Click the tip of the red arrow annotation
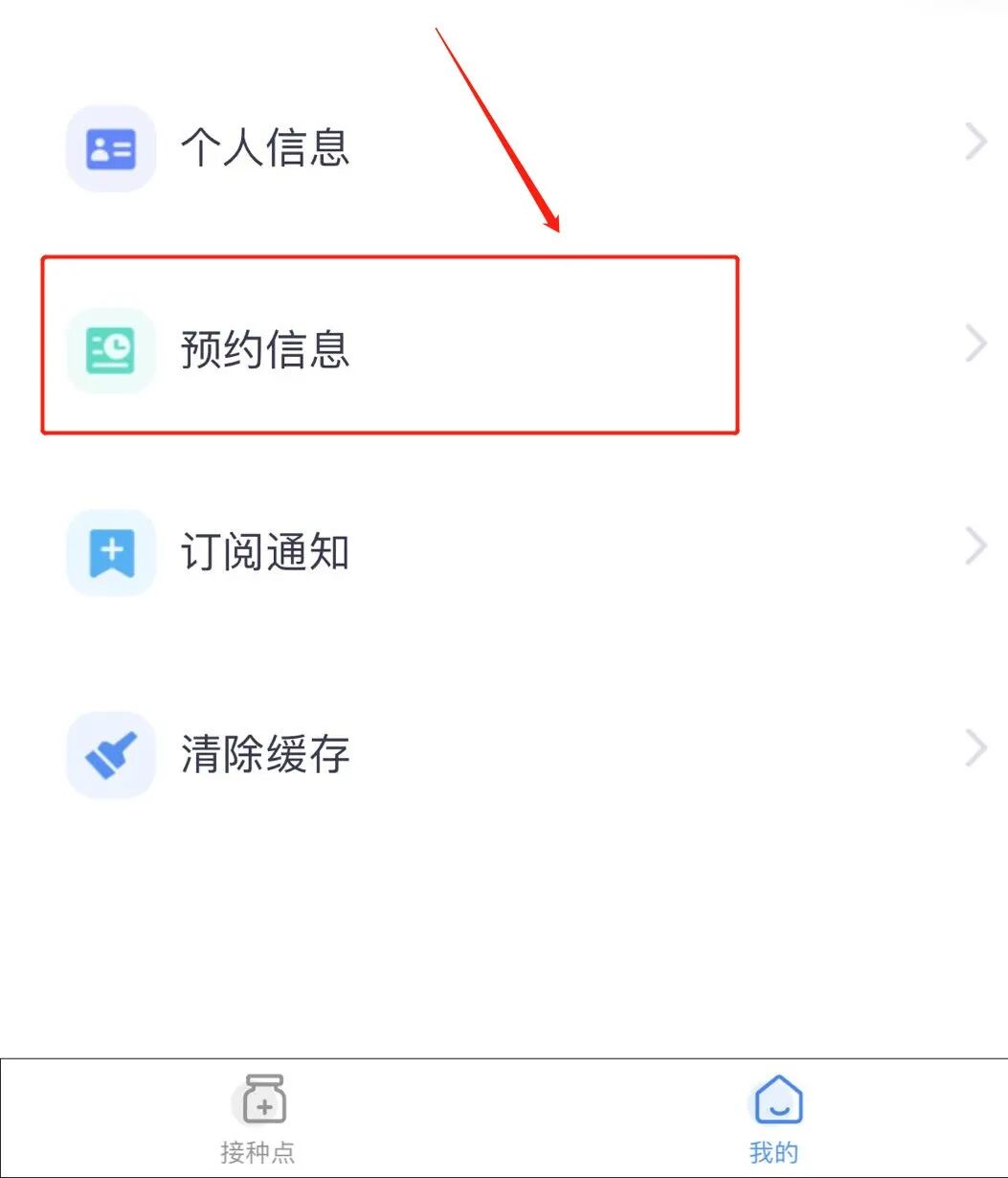The image size is (1008, 1178). (x=556, y=230)
